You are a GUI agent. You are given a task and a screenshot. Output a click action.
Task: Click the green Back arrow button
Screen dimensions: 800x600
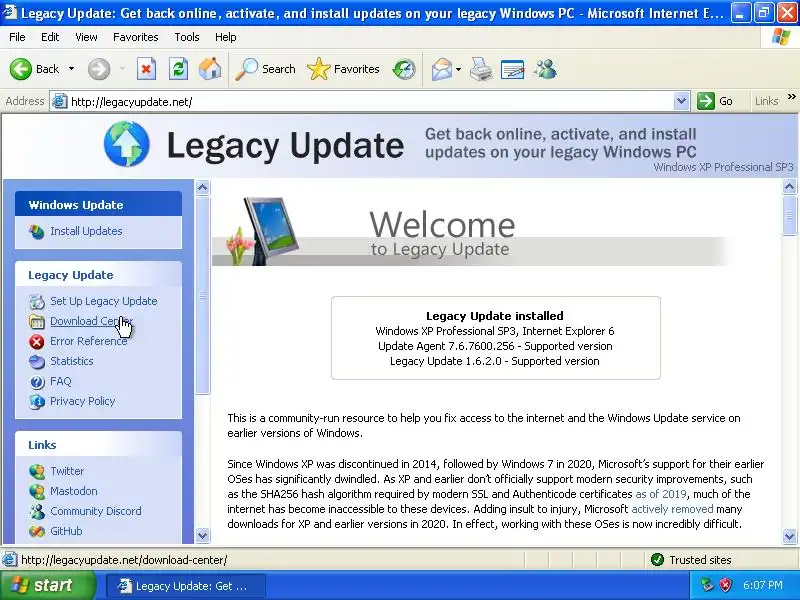pyautogui.click(x=21, y=69)
